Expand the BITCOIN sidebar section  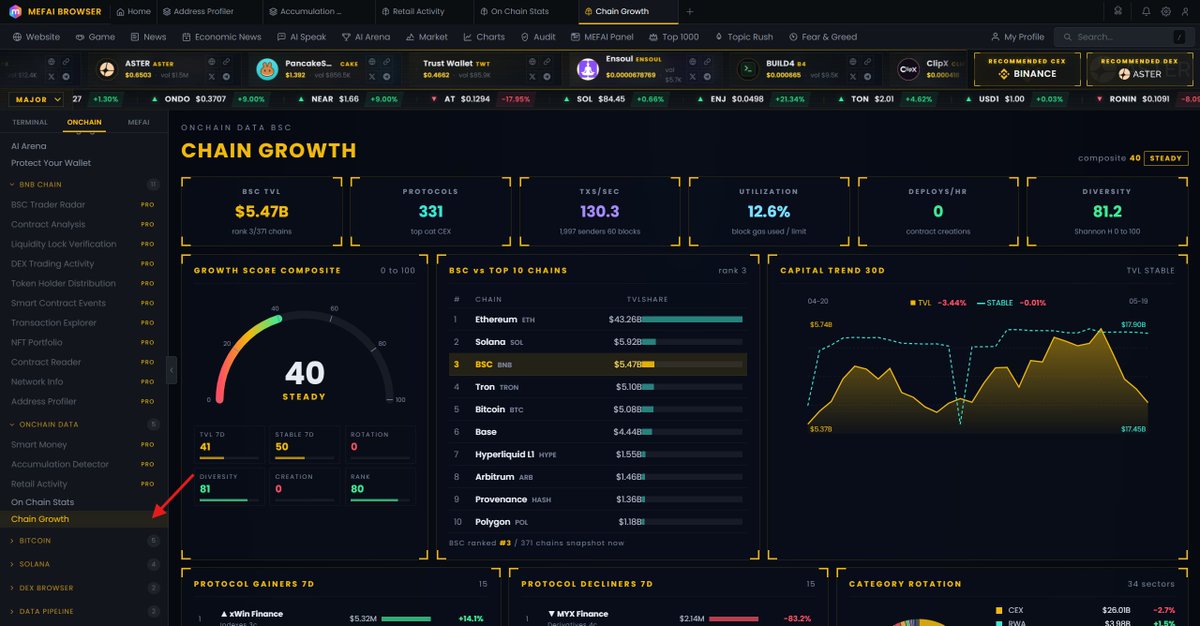84,541
